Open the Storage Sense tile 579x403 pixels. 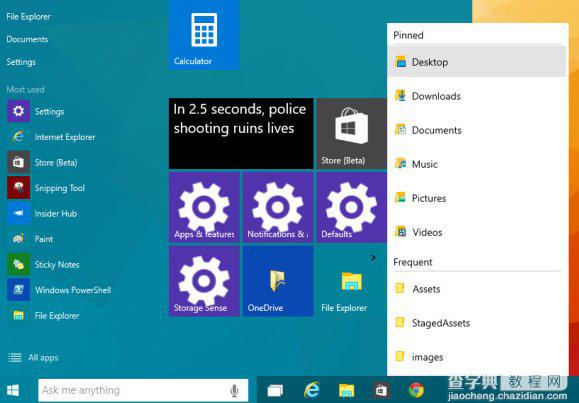[204, 281]
